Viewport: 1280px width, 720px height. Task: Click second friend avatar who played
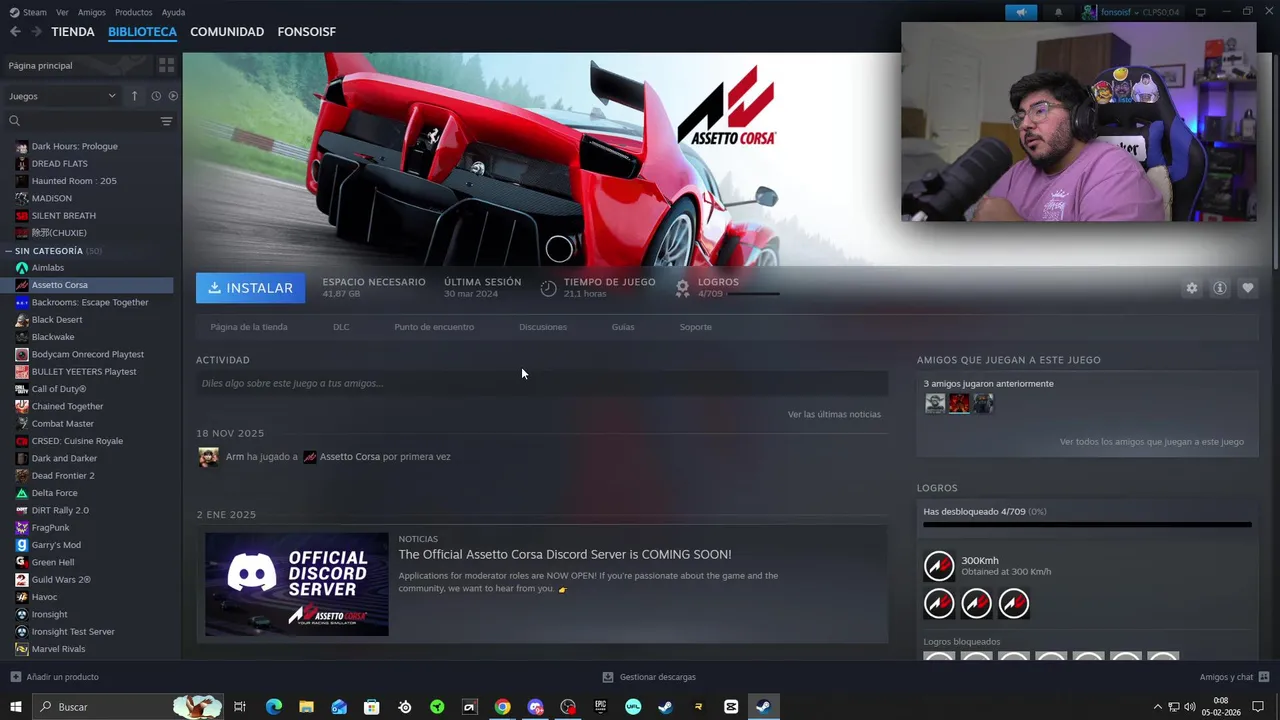click(959, 403)
